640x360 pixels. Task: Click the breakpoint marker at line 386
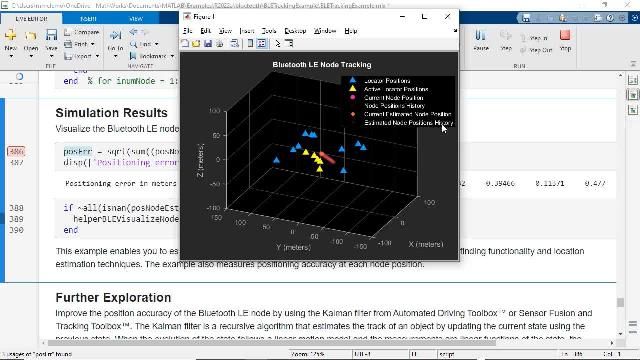[x=16, y=152]
